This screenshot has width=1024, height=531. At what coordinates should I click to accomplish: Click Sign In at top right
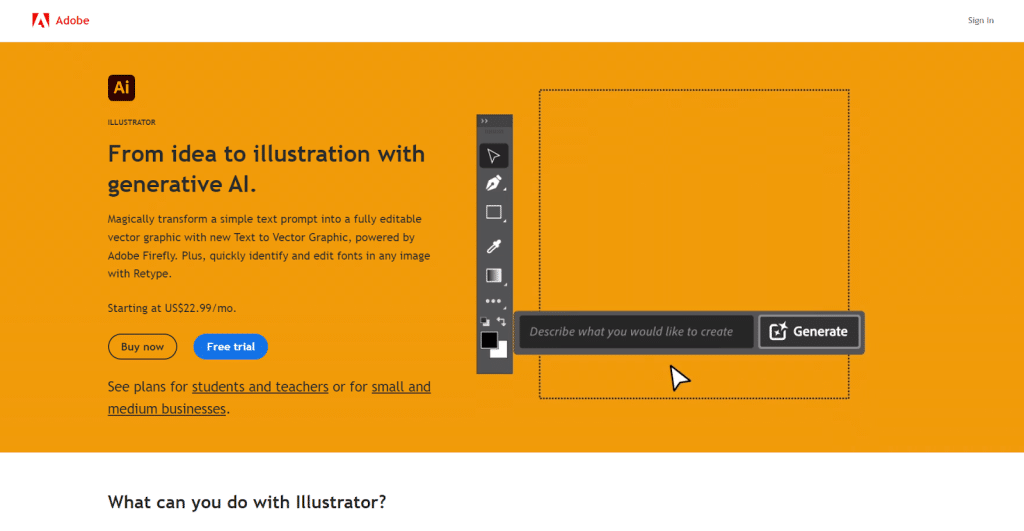pyautogui.click(x=980, y=20)
